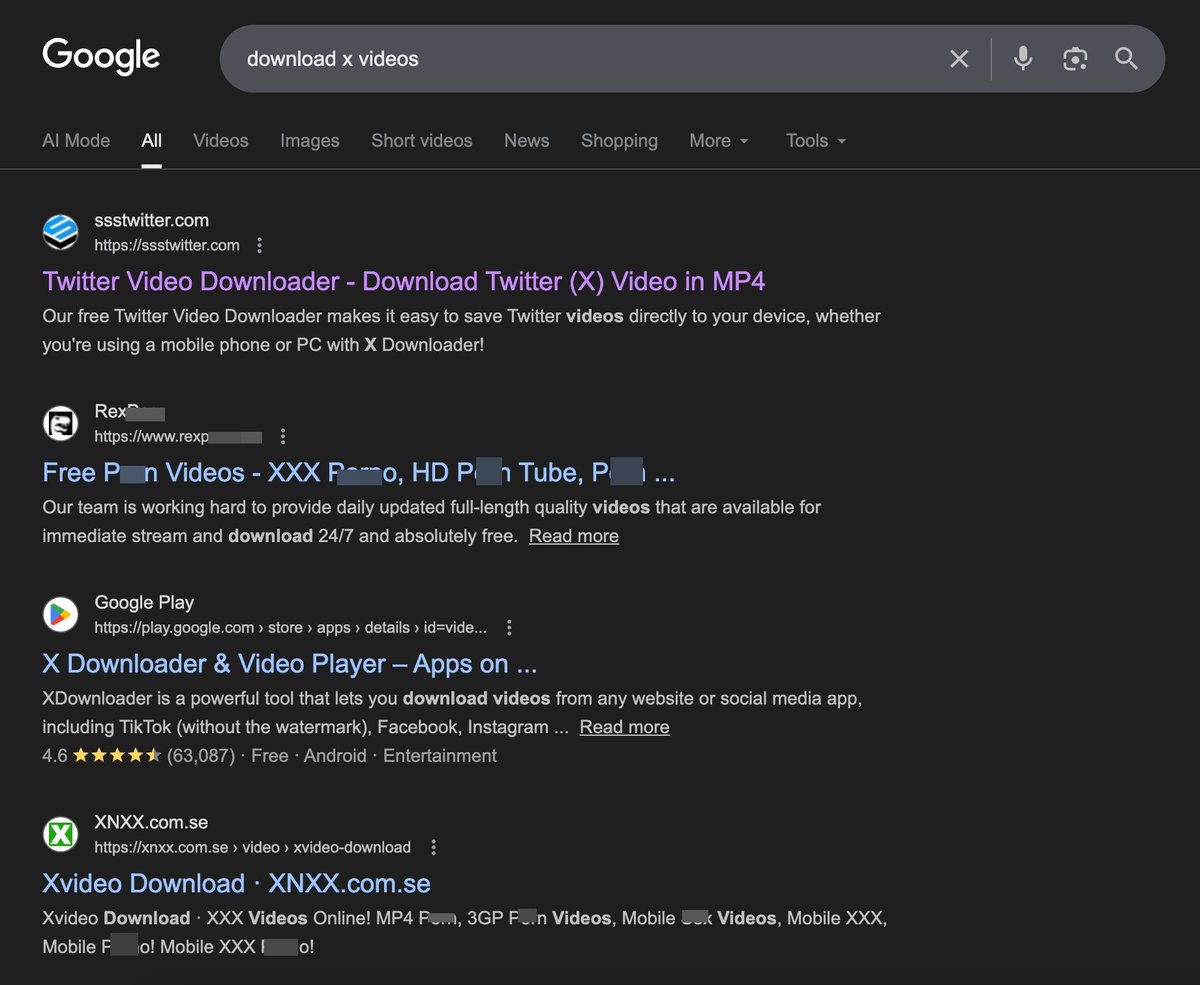Open Twitter Video Downloader result title

pos(404,281)
